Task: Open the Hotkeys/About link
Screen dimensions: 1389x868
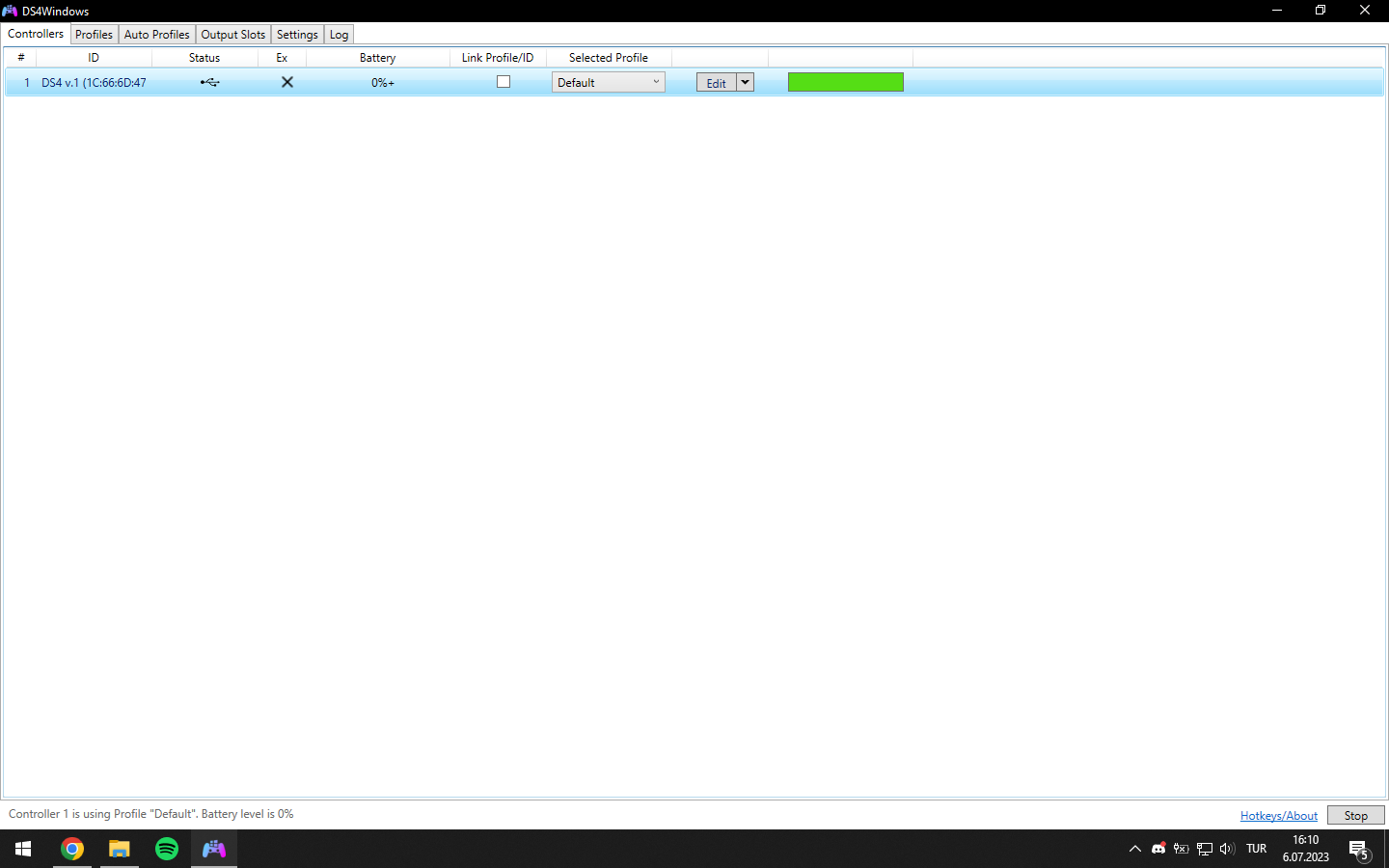Action: coord(1279,816)
